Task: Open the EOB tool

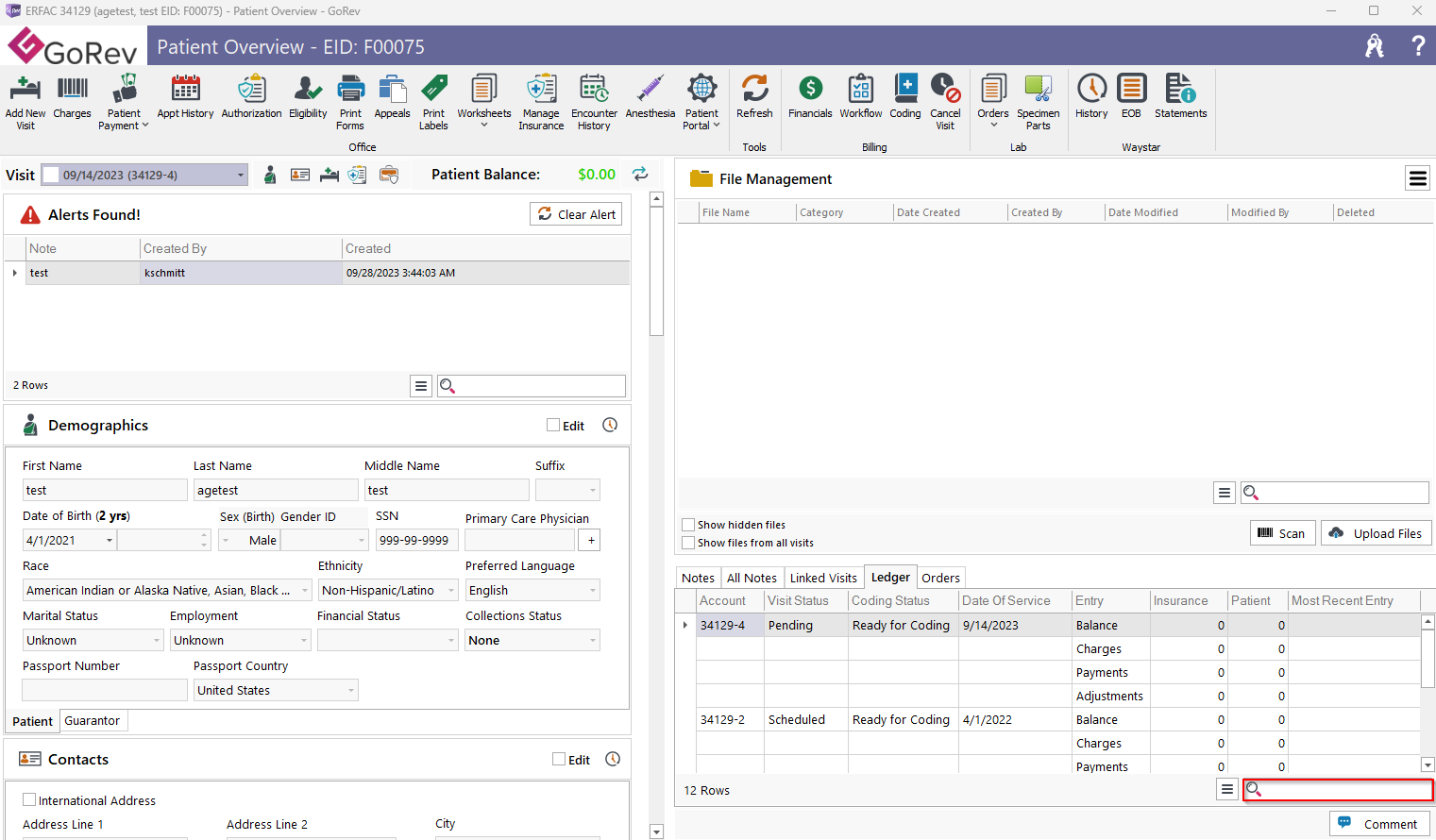Action: [x=1131, y=96]
